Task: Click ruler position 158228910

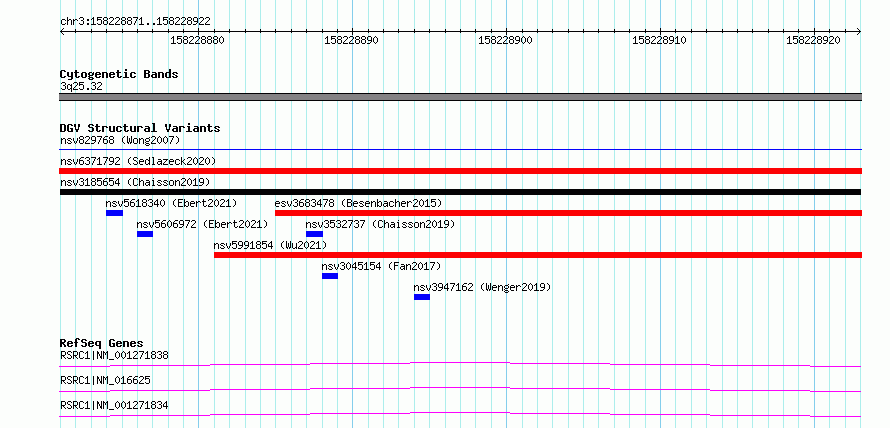Action: pos(660,40)
